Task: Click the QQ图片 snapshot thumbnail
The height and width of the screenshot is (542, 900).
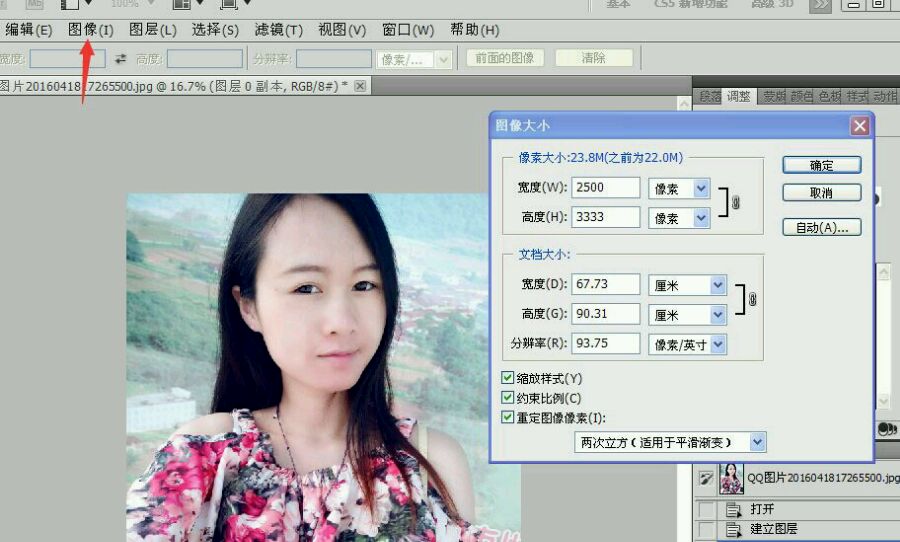Action: tap(731, 478)
